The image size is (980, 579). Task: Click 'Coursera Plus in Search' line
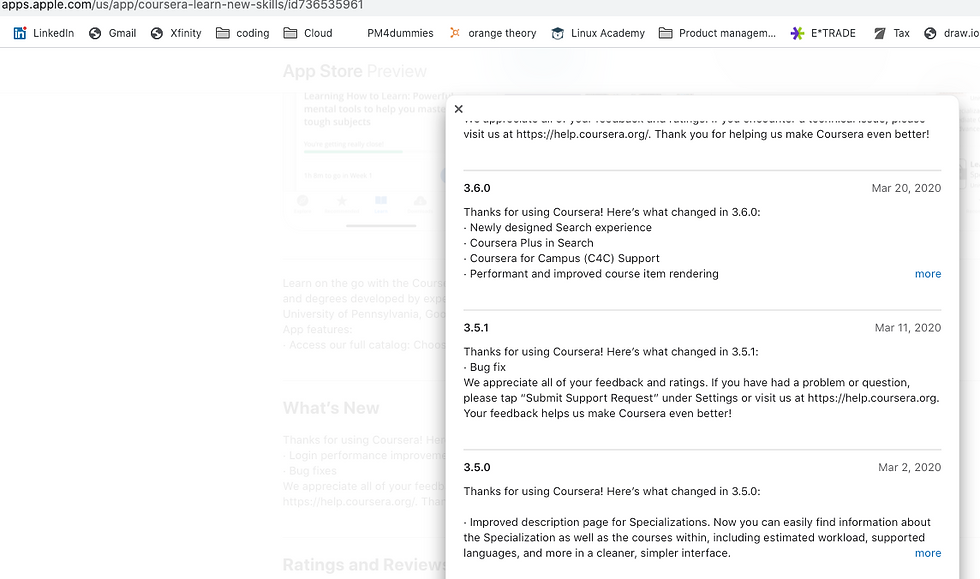529,243
